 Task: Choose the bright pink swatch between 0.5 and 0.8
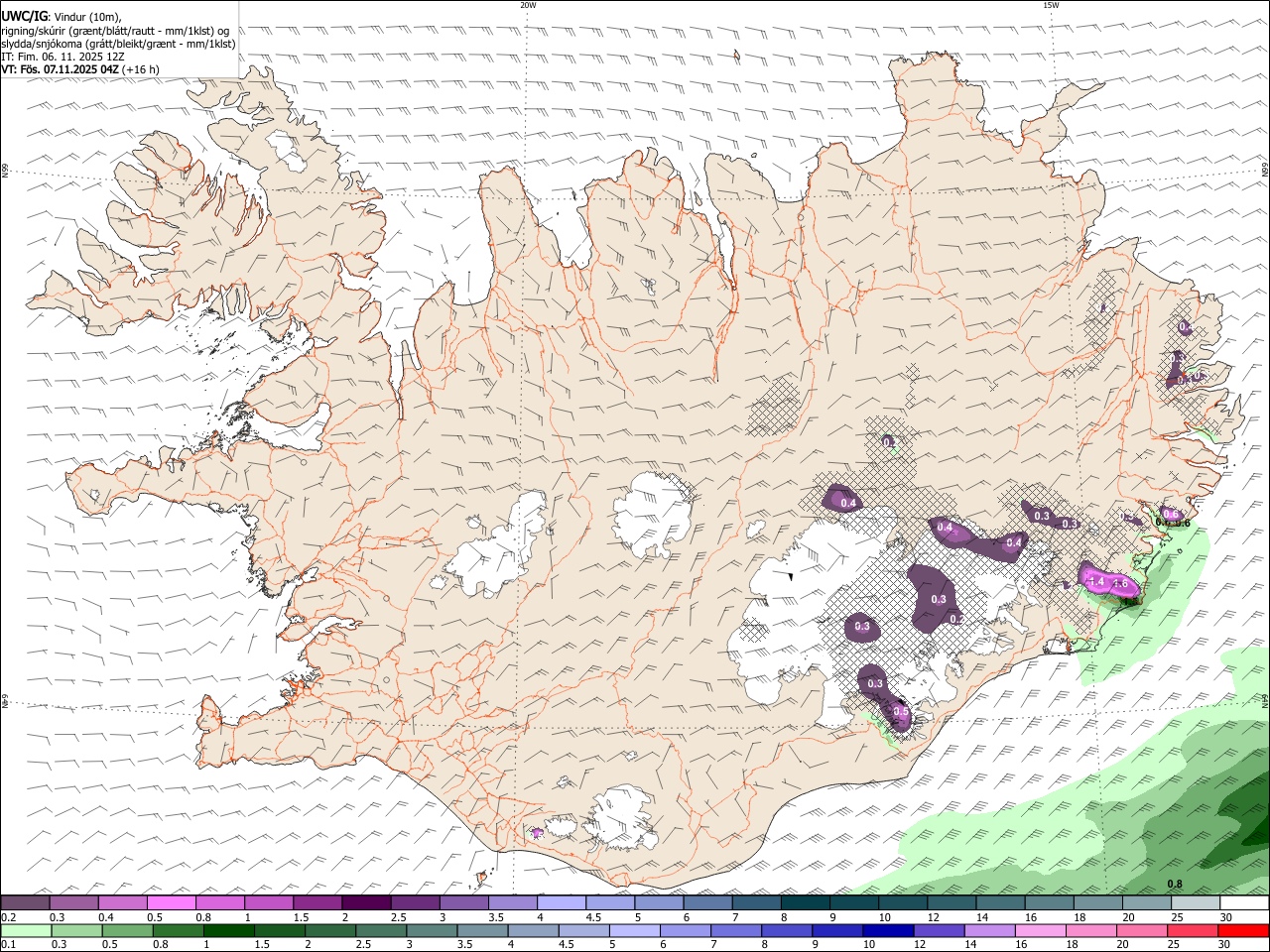(x=172, y=903)
